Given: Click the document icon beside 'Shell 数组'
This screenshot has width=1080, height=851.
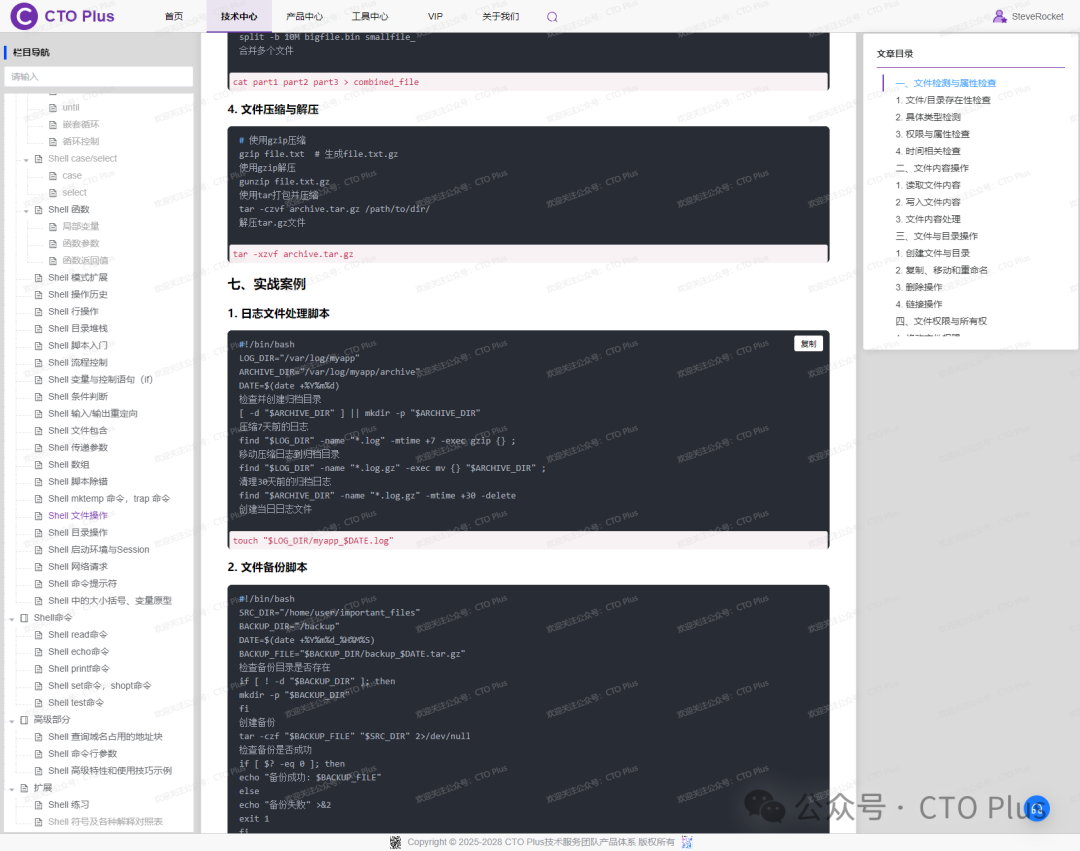Looking at the screenshot, I should pyautogui.click(x=39, y=465).
